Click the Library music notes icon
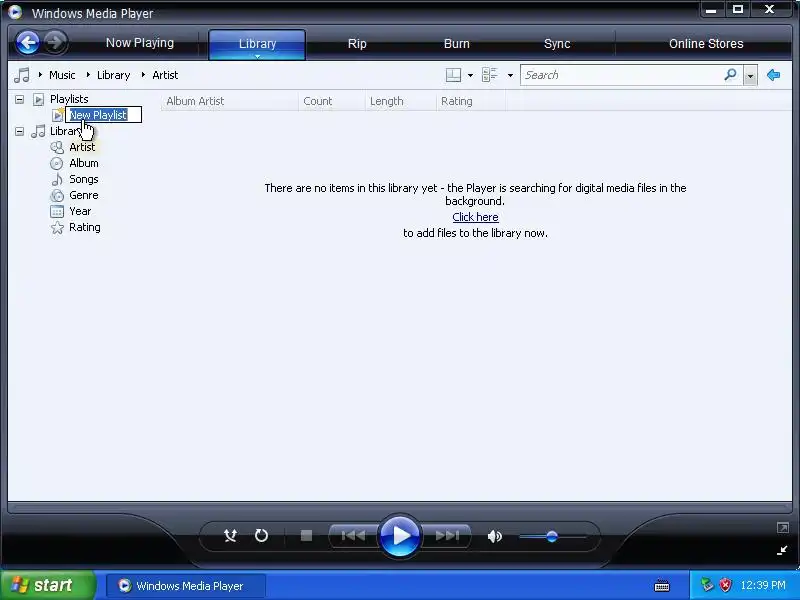 38,131
